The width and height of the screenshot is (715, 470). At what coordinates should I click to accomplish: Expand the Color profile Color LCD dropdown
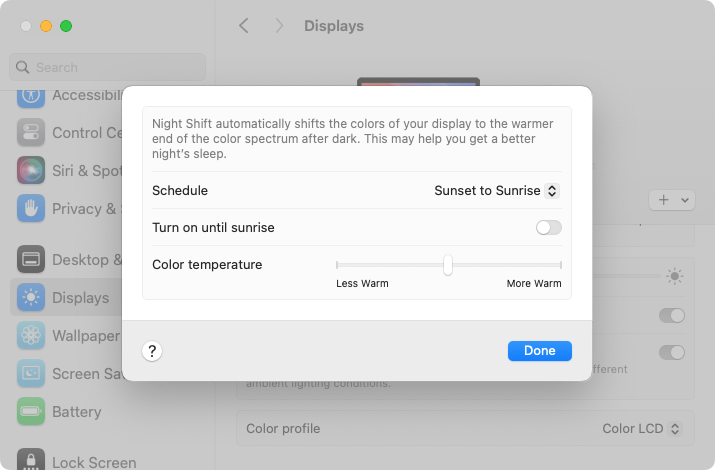click(642, 429)
